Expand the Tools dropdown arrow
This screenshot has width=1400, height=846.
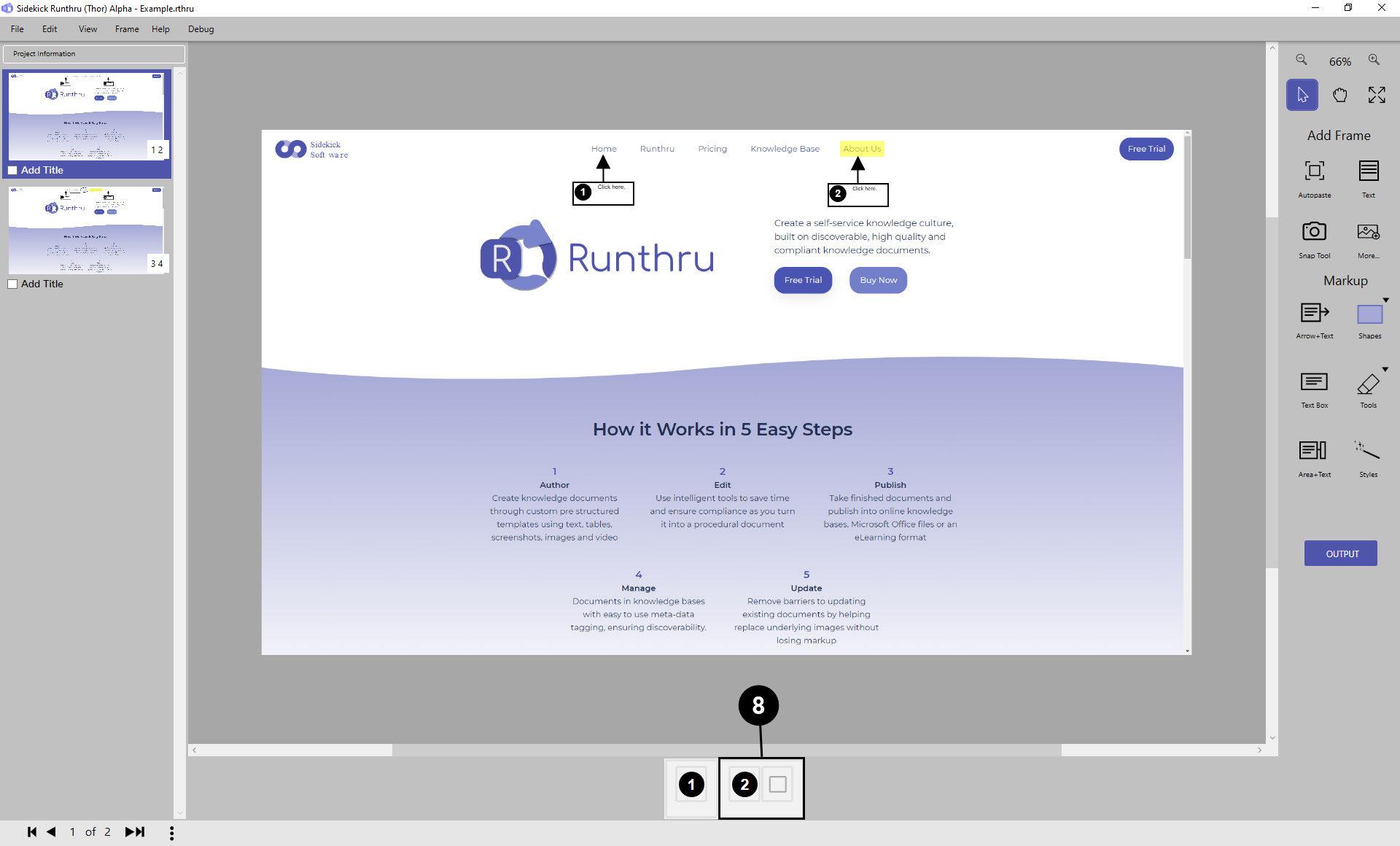(x=1385, y=369)
